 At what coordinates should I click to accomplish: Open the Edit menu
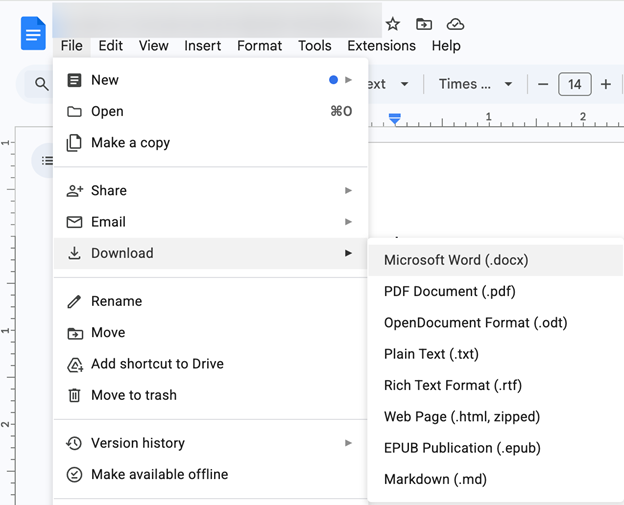pyautogui.click(x=111, y=46)
